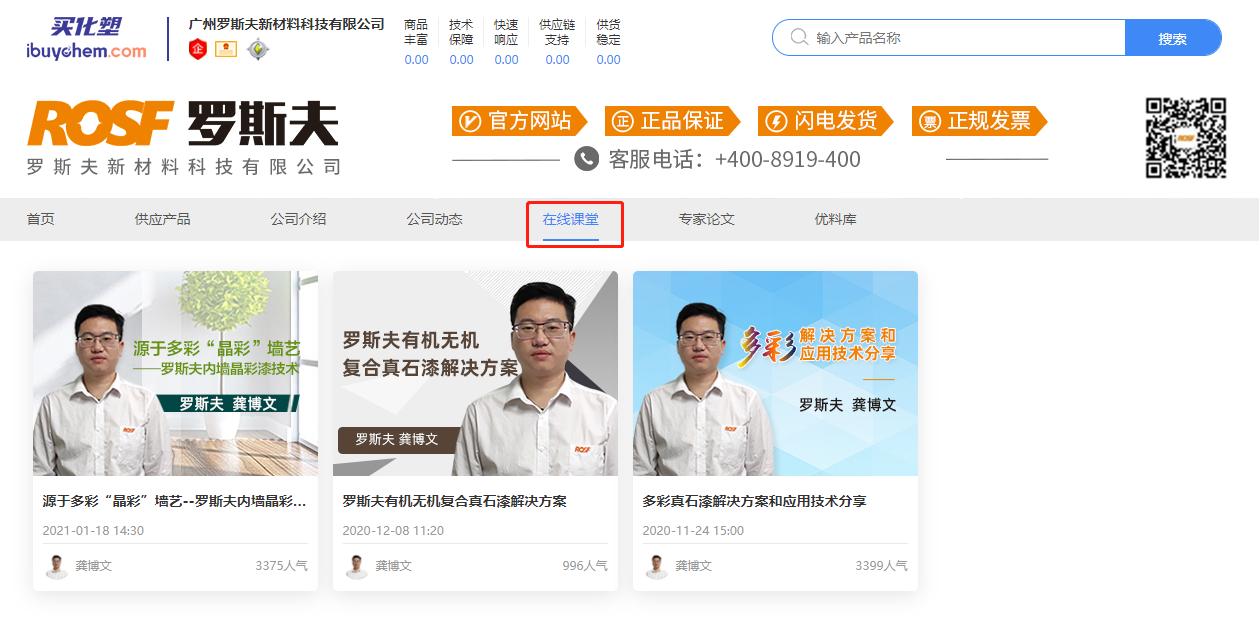This screenshot has height=638, width=1259.
Task: Click the 闪电发货 lightning bolt icon
Action: [x=775, y=122]
